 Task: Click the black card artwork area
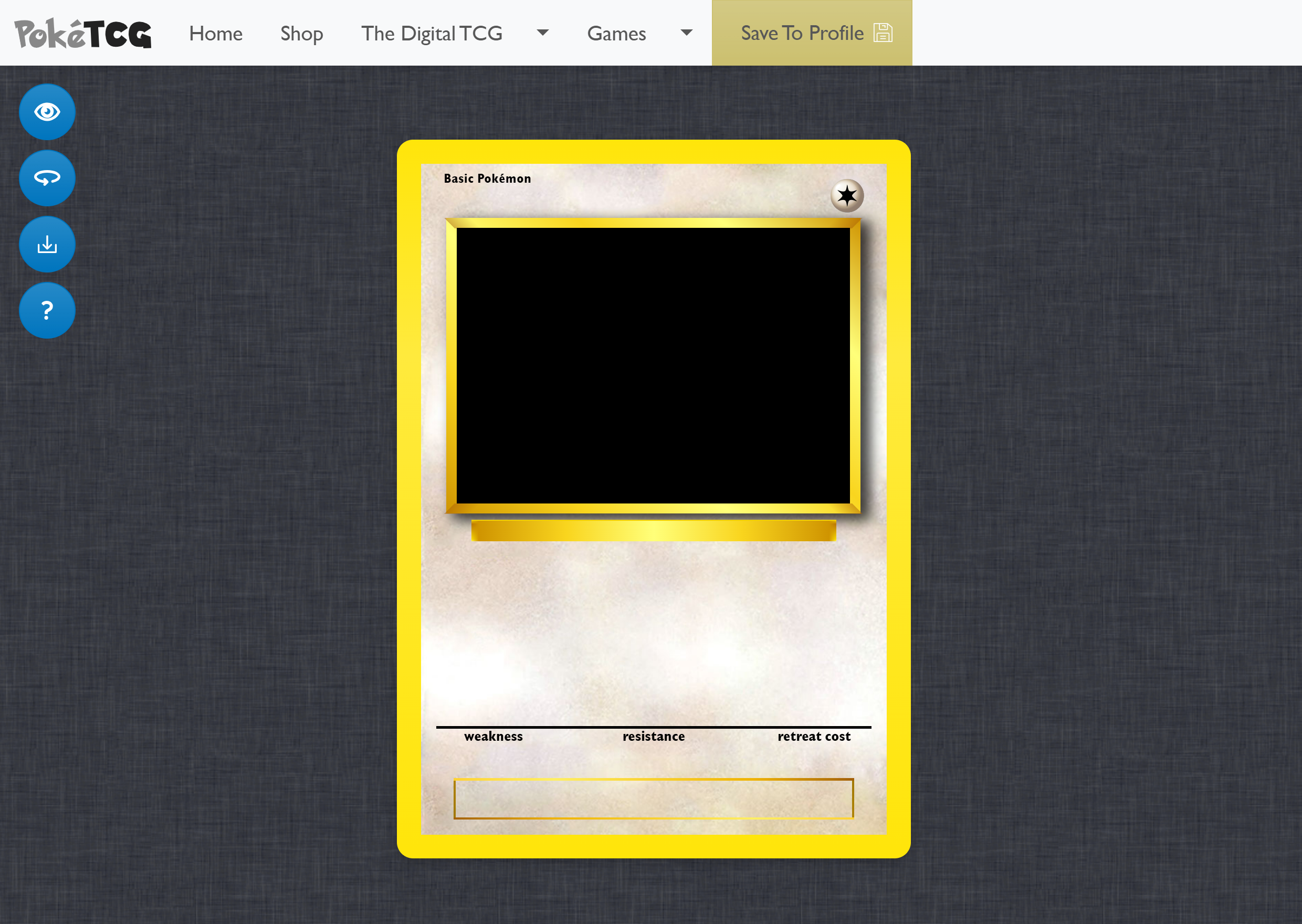pos(653,366)
